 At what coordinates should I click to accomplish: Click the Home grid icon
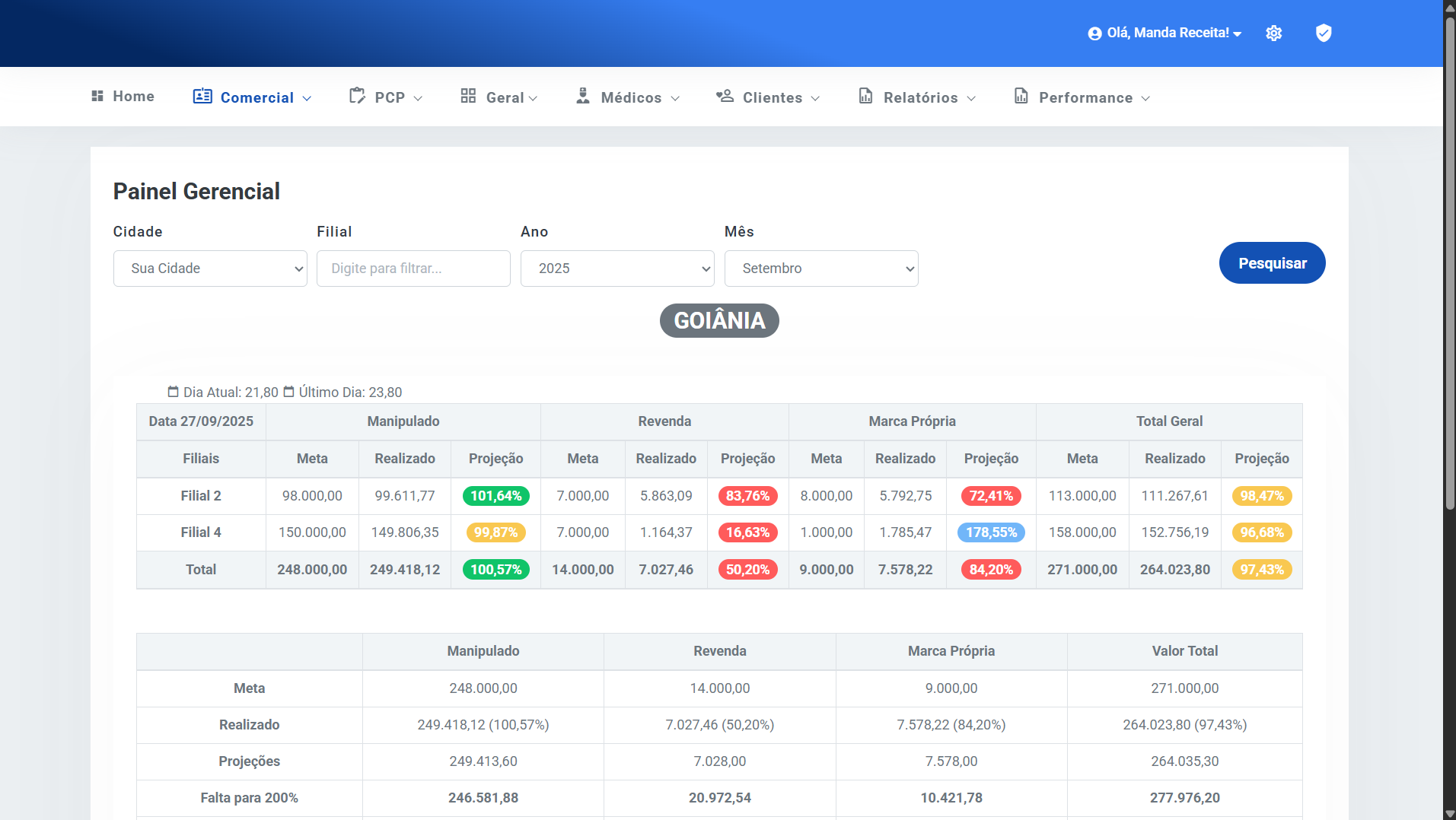pos(97,96)
